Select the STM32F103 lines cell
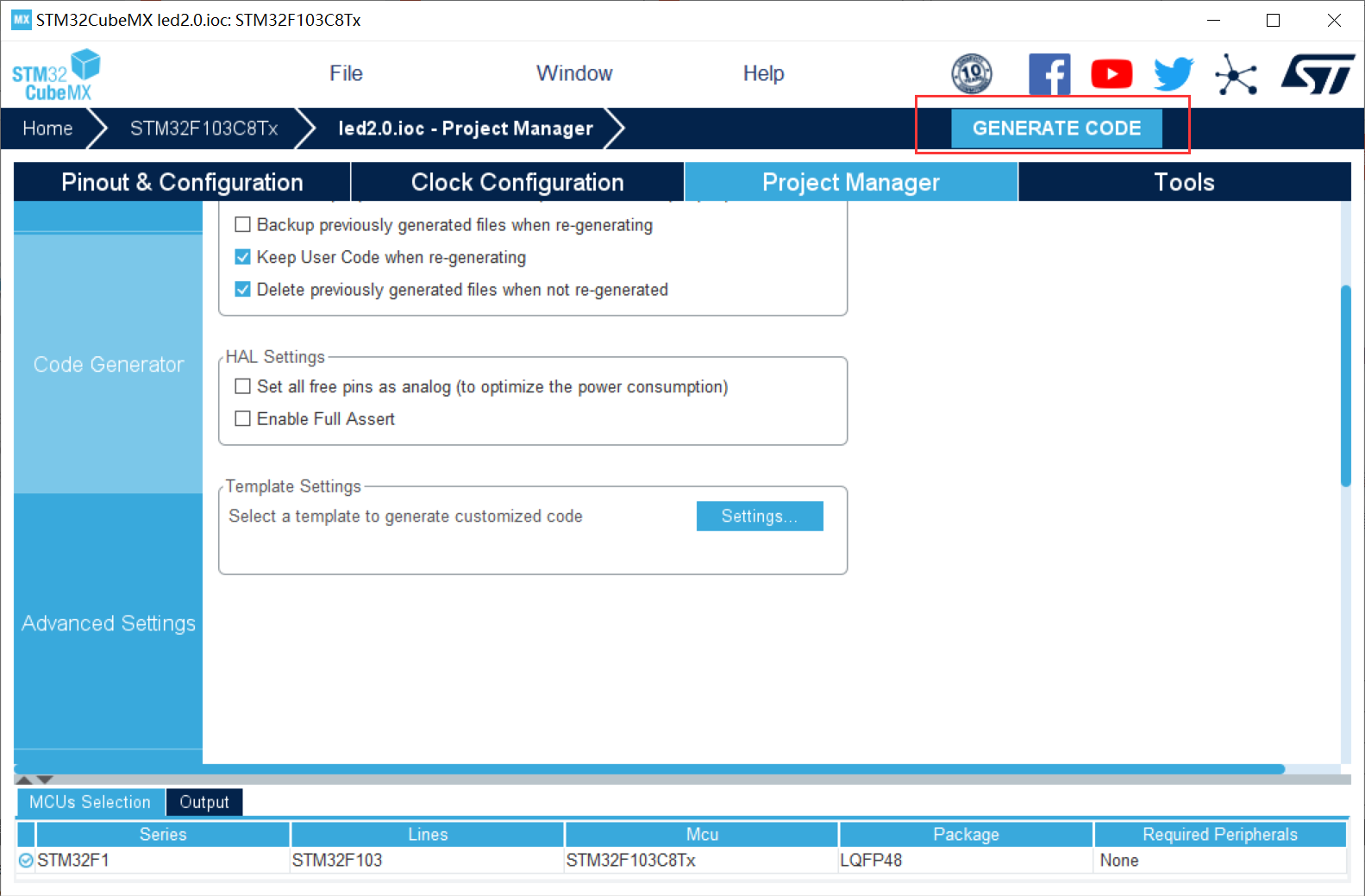The width and height of the screenshot is (1365, 896). point(428,860)
